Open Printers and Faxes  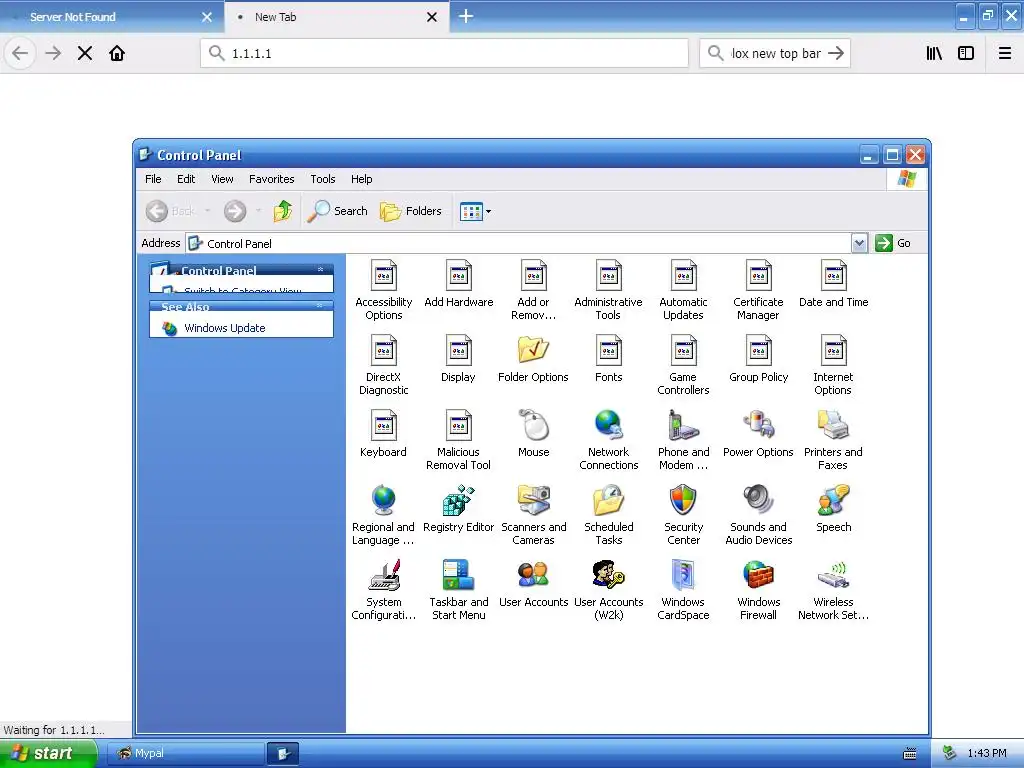(x=833, y=440)
